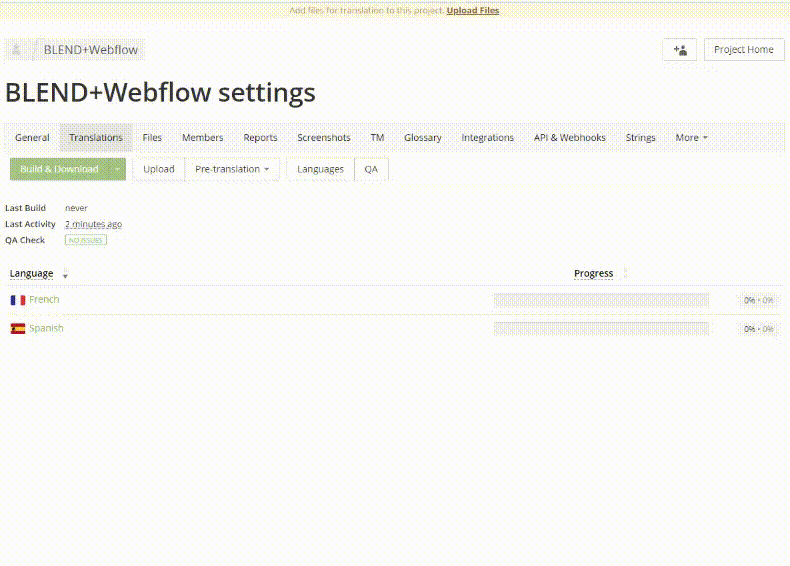Switch to the Strings tab
The height and width of the screenshot is (566, 790).
(640, 138)
